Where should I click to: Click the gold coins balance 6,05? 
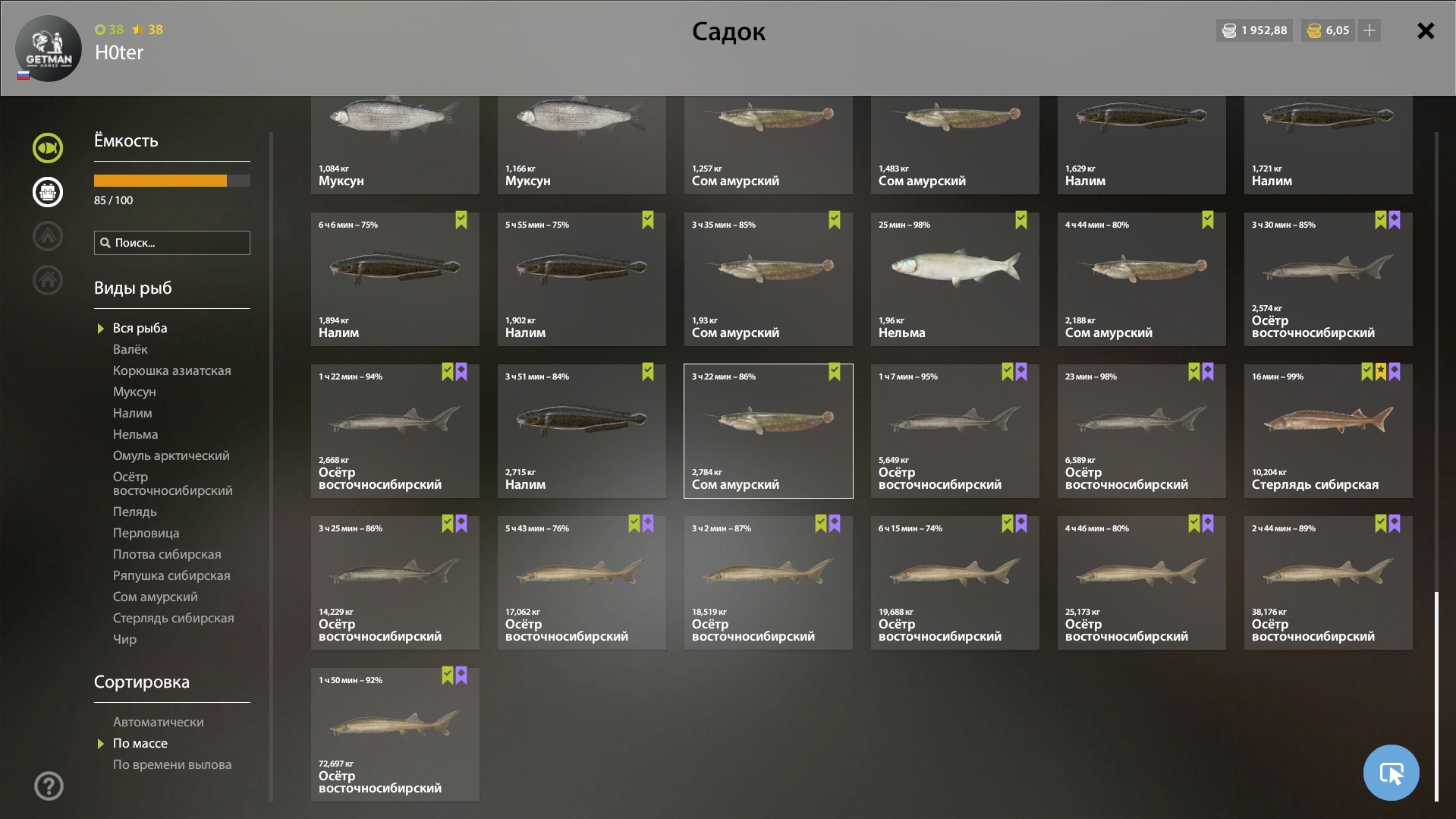[1328, 30]
